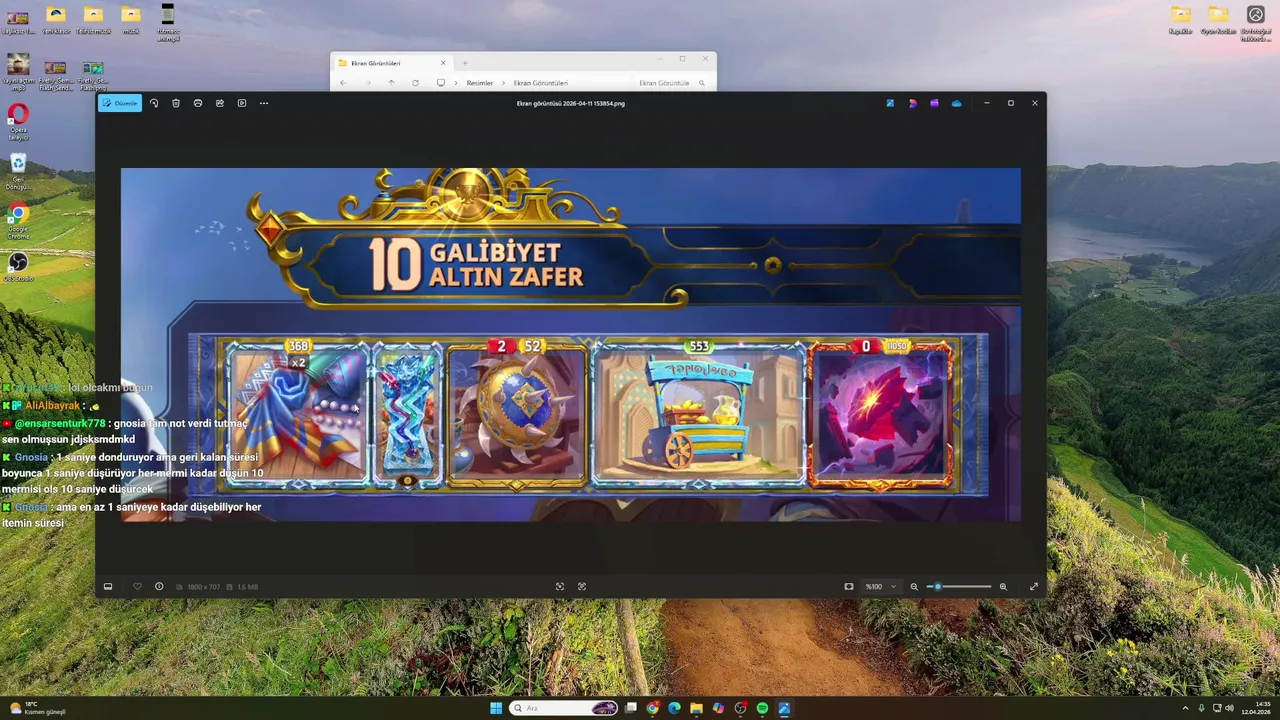Enter fullscreen with the expand arrows icon

(x=1033, y=587)
